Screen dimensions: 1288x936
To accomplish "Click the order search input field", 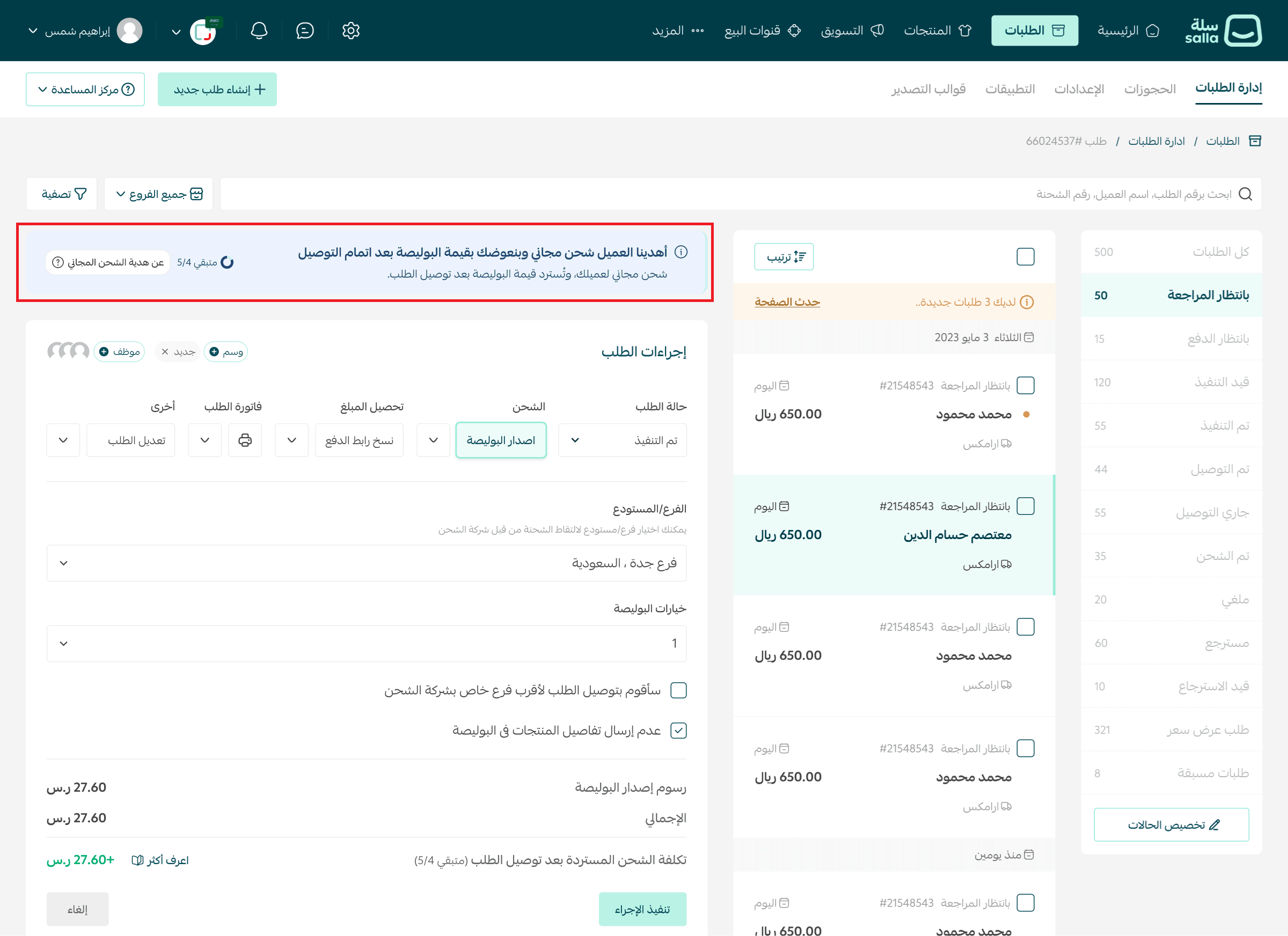I will pos(741,194).
